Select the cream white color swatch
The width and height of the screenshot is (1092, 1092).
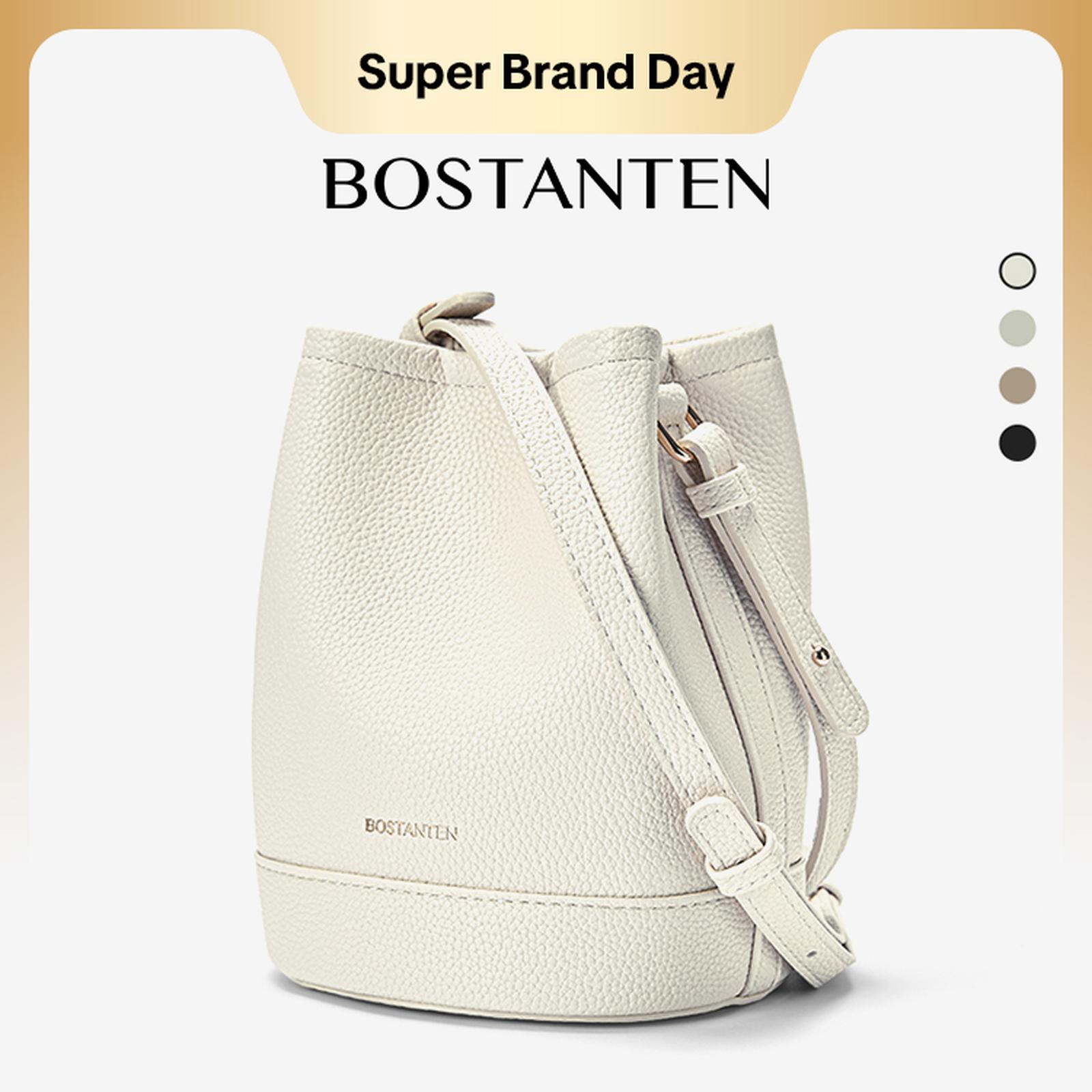pos(1017,271)
